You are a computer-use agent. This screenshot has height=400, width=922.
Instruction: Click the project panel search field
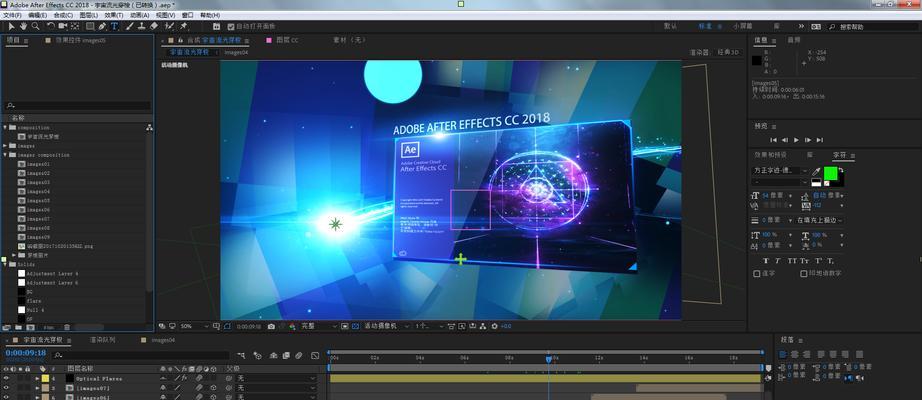tap(77, 106)
